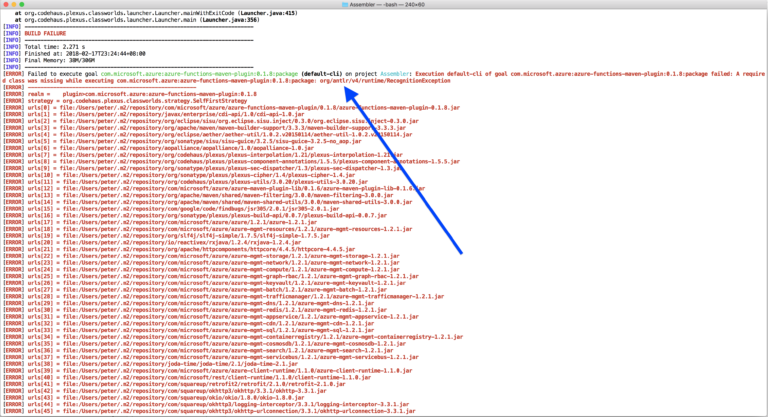Screen dimensions: 768x417
Task: Click the urls[7] plexus-interpolation line
Action: pyautogui.click(x=203, y=155)
